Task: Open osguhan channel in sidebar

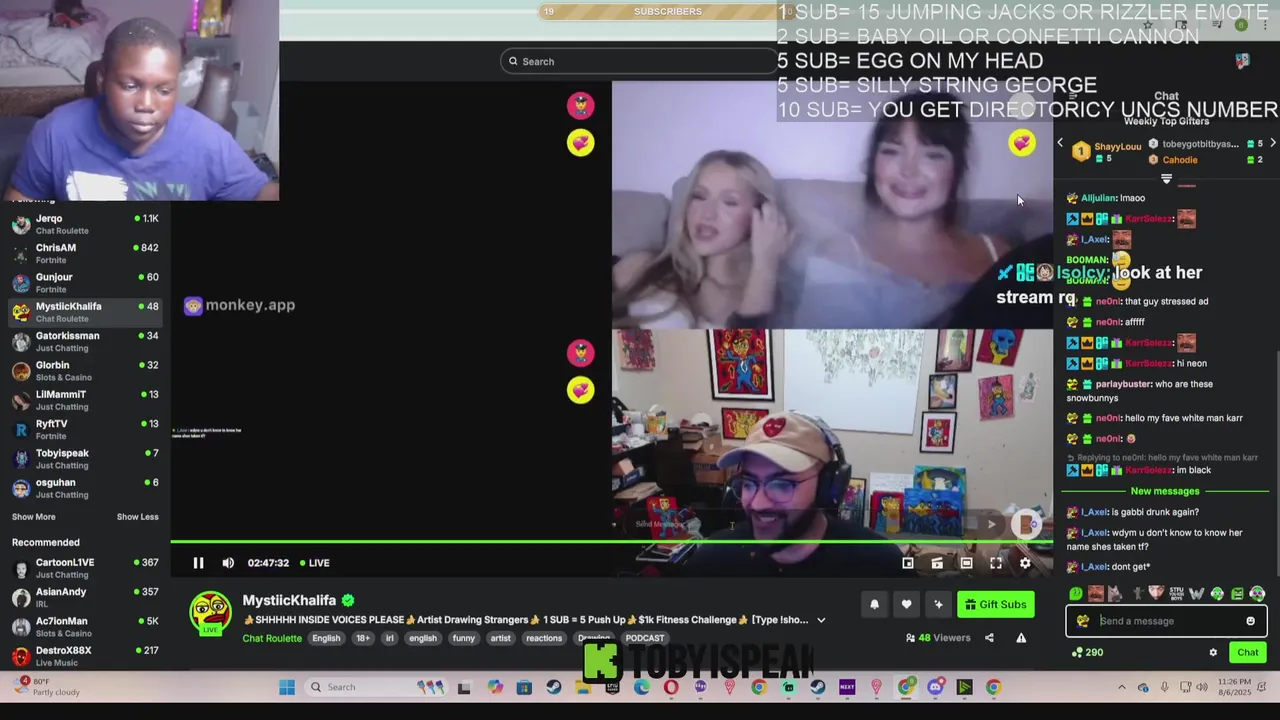Action: (x=85, y=488)
